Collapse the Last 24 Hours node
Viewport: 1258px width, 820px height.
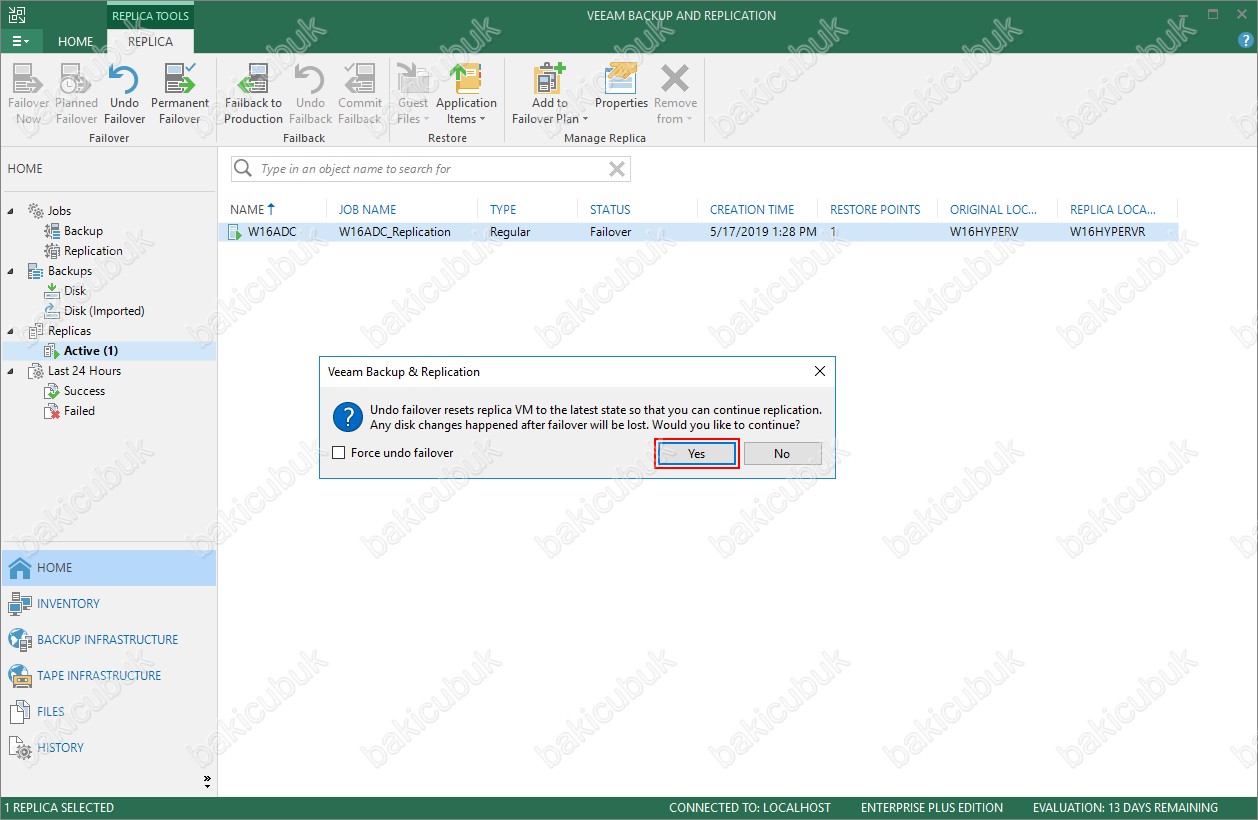click(x=11, y=371)
